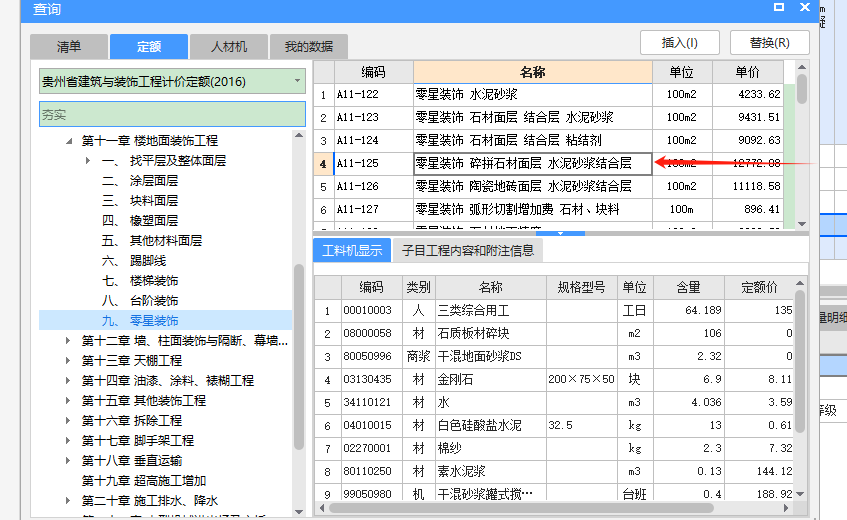The width and height of the screenshot is (847, 520).
Task: Select row A11-126 陶瓷地砖面层
Action: [548, 186]
